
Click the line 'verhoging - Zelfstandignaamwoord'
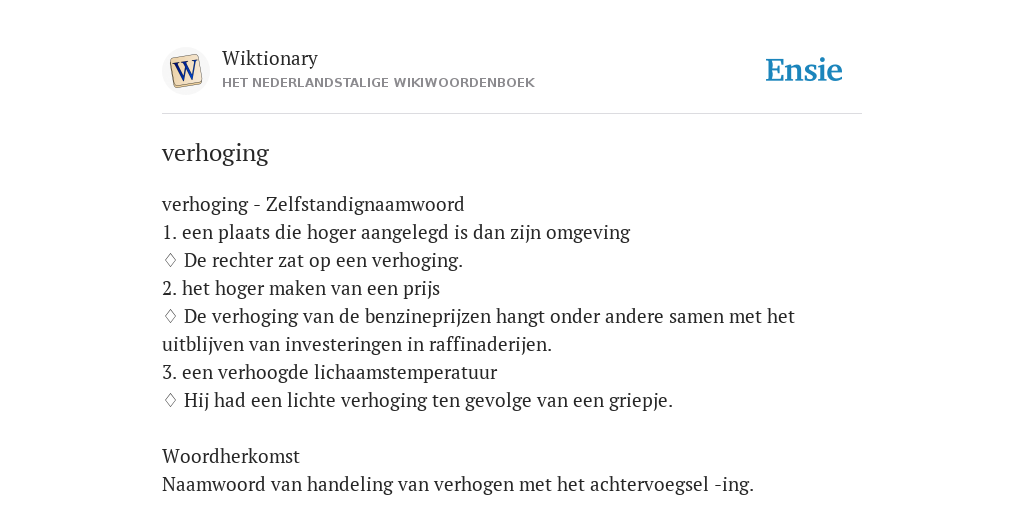pos(313,204)
